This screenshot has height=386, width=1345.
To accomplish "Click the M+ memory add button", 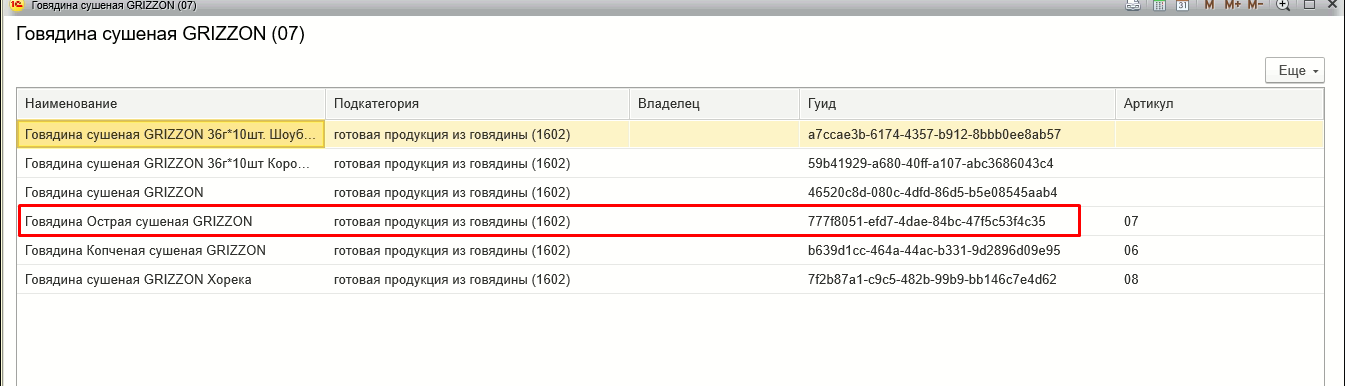I will (x=1232, y=5).
